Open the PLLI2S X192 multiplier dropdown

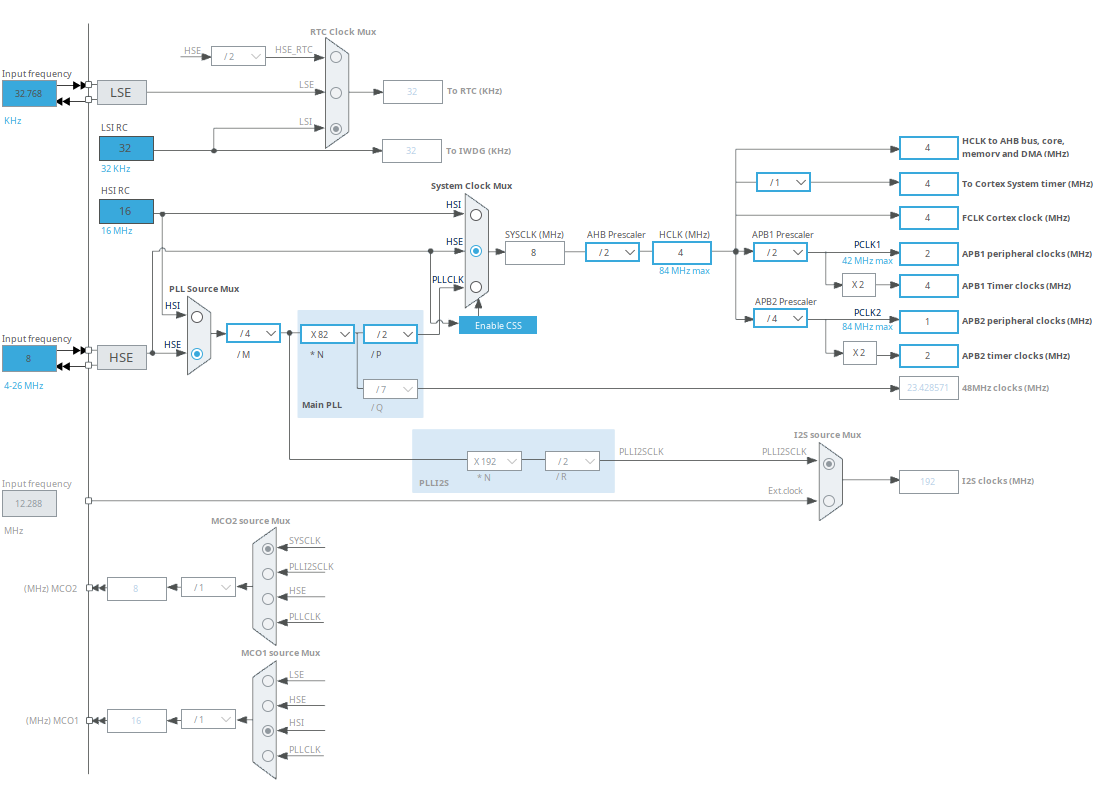(x=495, y=461)
